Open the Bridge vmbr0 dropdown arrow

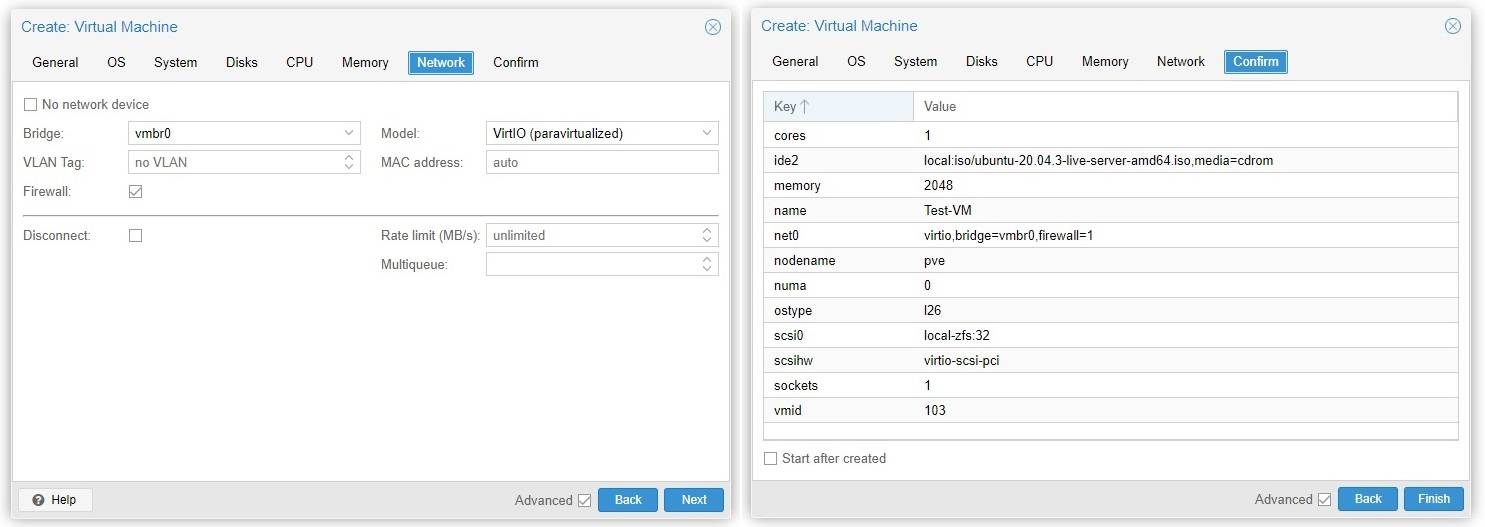[349, 133]
